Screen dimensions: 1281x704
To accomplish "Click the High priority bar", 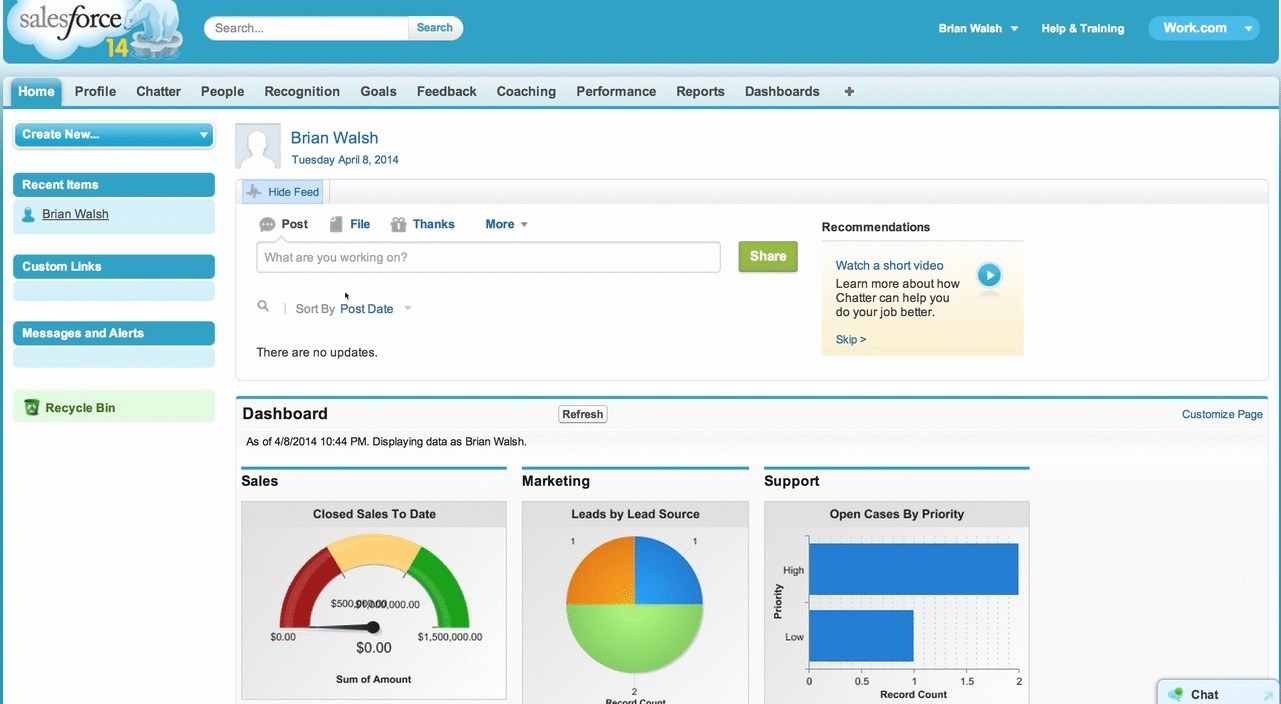I will tap(913, 569).
